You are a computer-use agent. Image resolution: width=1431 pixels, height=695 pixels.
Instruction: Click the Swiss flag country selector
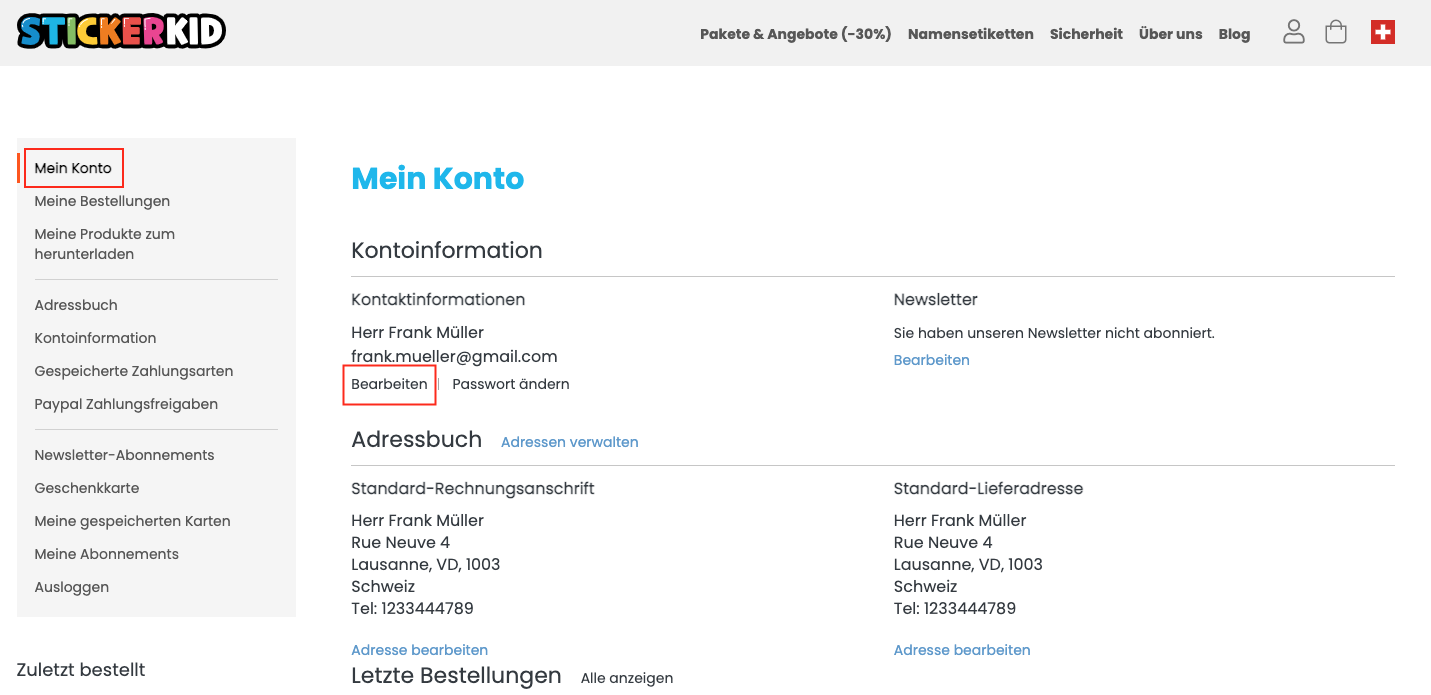1383,32
